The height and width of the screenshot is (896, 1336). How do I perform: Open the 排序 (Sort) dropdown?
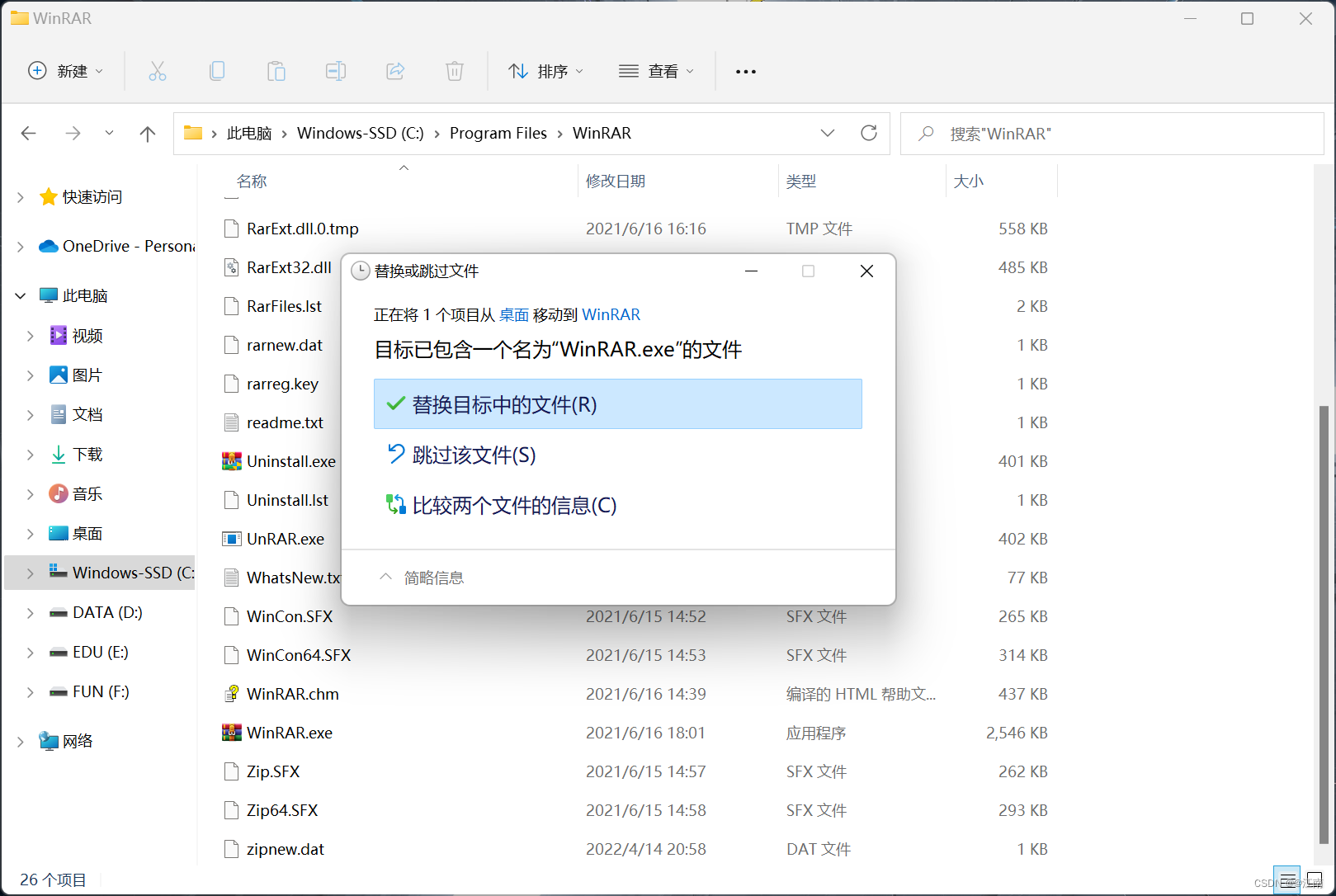coord(545,71)
